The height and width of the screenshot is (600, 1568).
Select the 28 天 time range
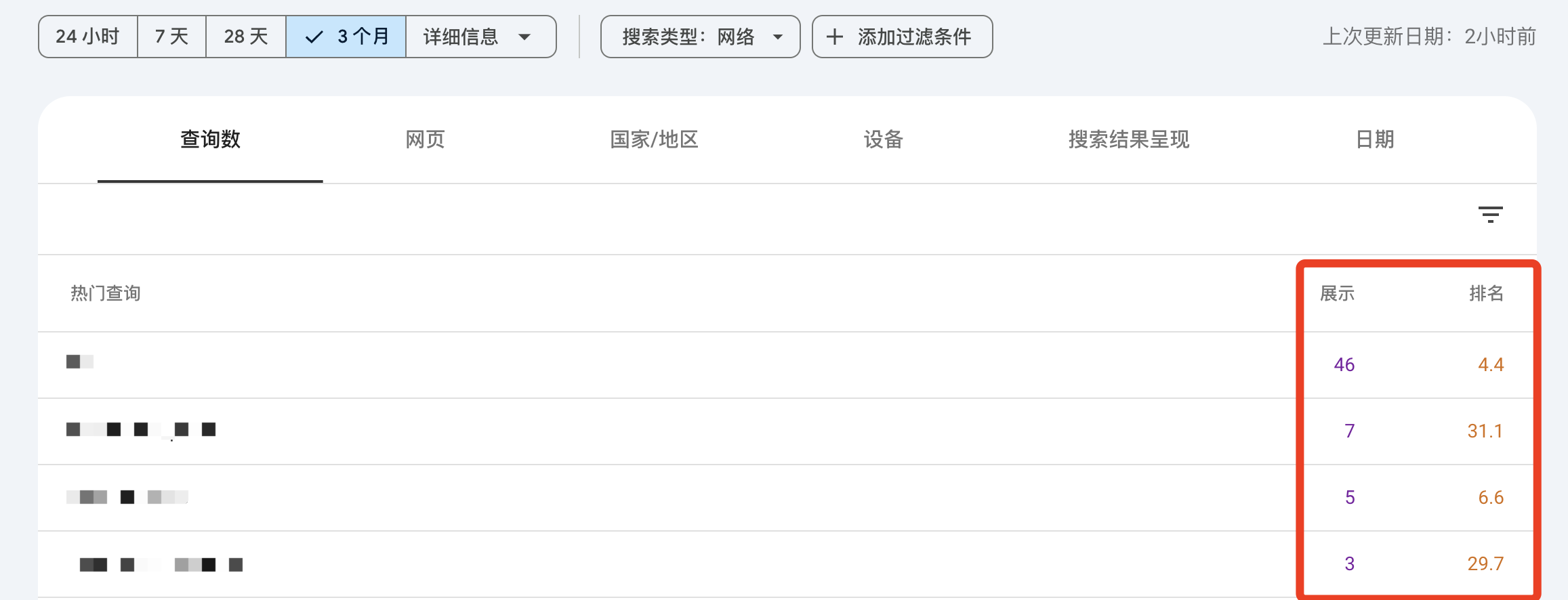[246, 37]
